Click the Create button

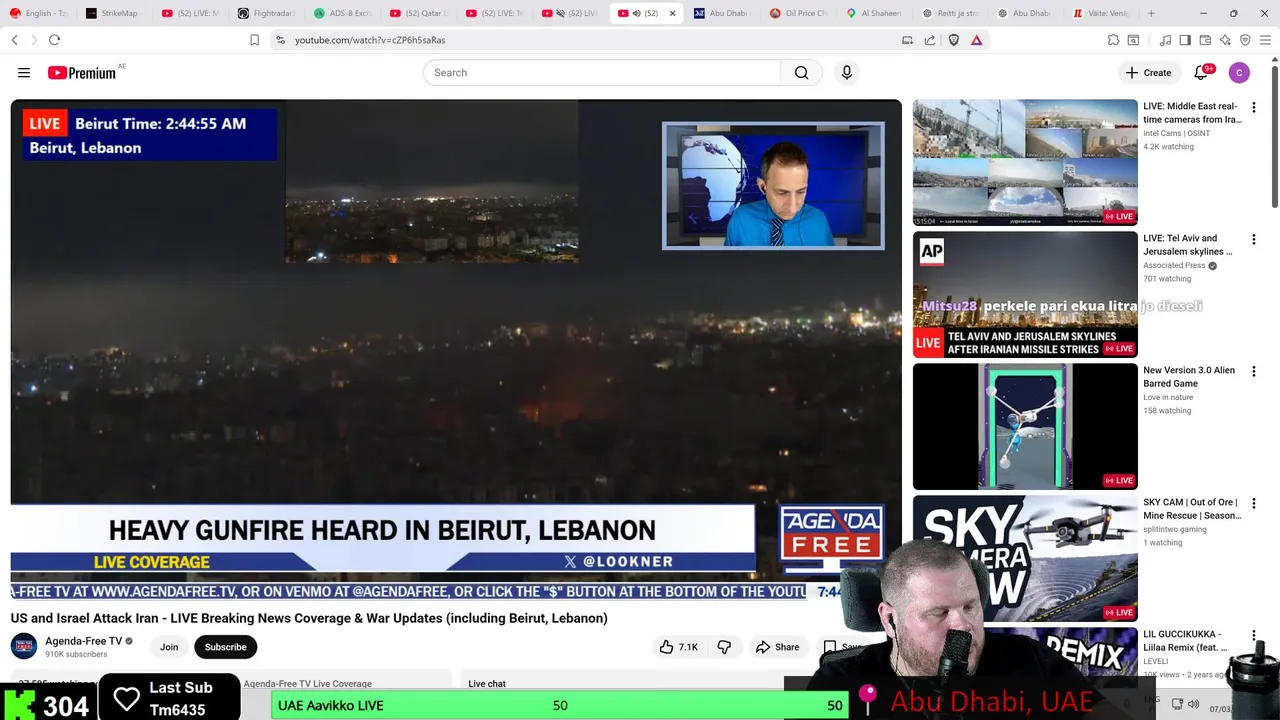click(x=1148, y=73)
